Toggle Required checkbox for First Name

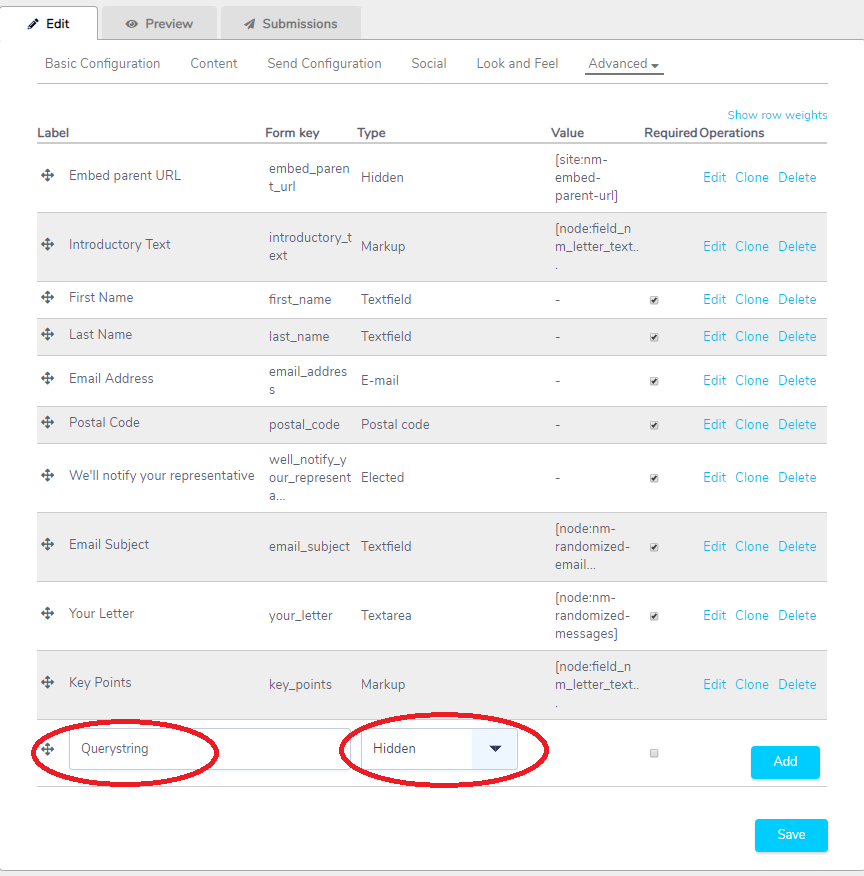point(654,301)
